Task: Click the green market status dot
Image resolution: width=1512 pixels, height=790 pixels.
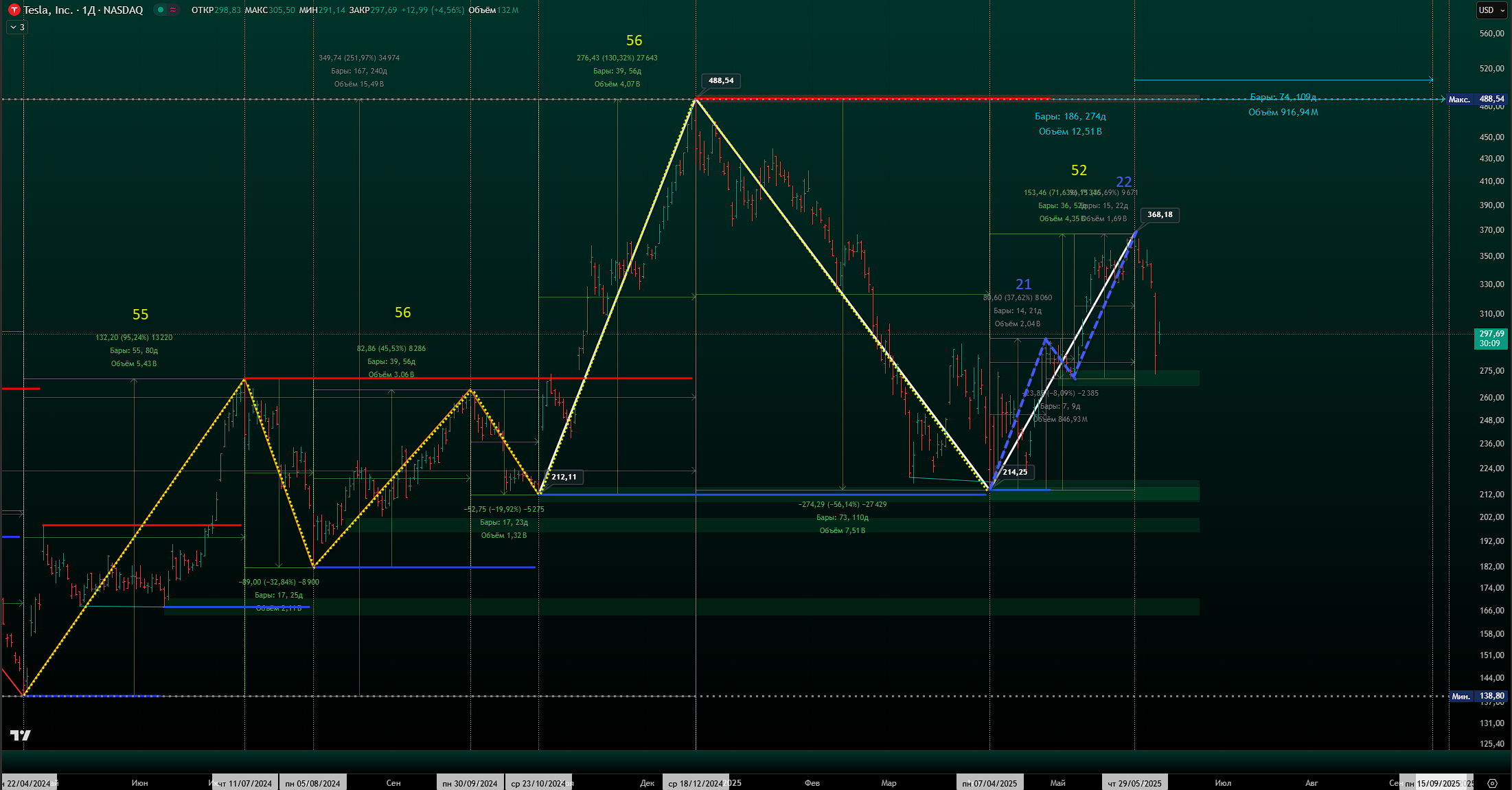Action: point(161,10)
